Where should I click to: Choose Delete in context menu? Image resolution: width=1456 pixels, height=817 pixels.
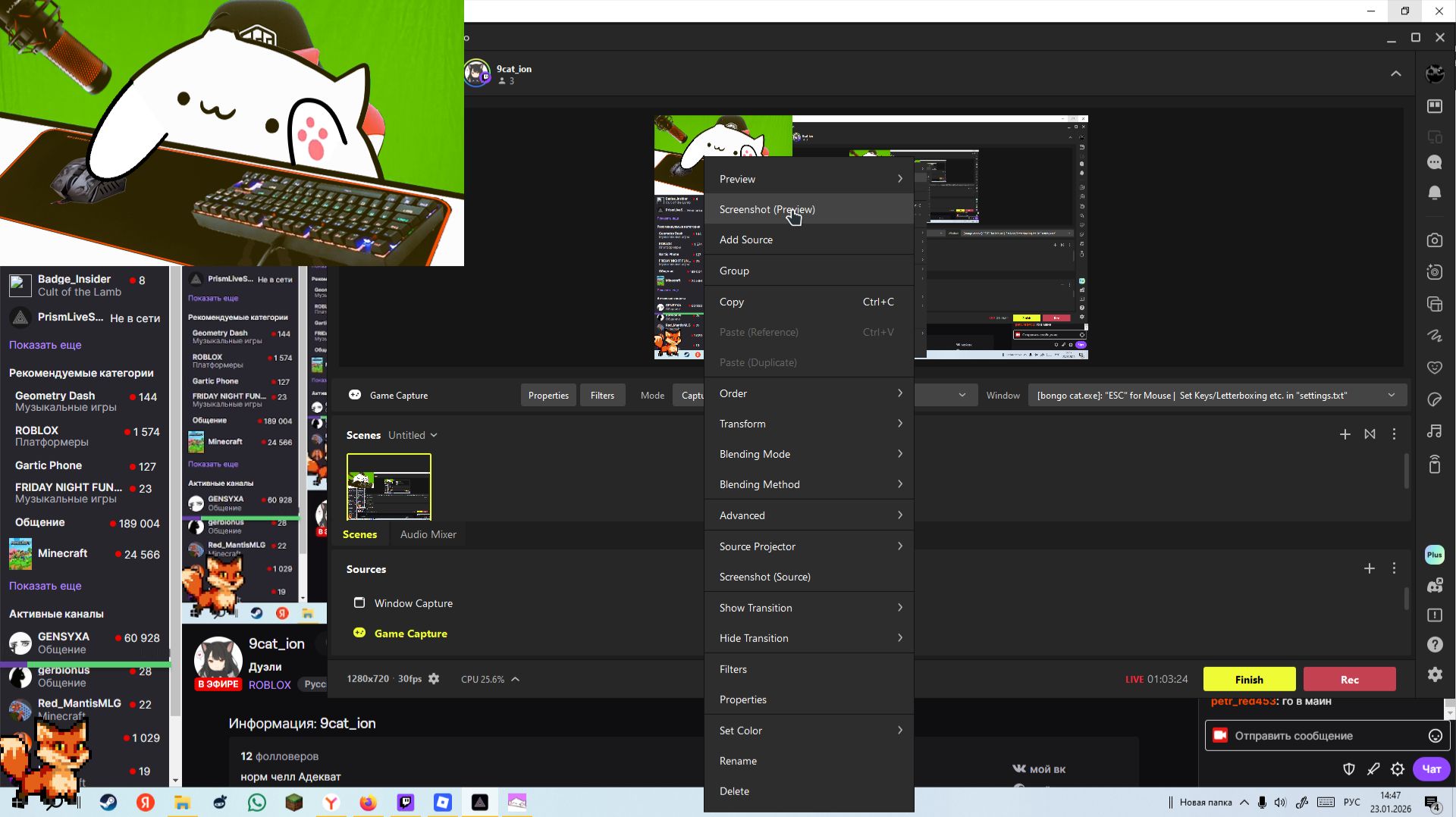[x=809, y=791]
